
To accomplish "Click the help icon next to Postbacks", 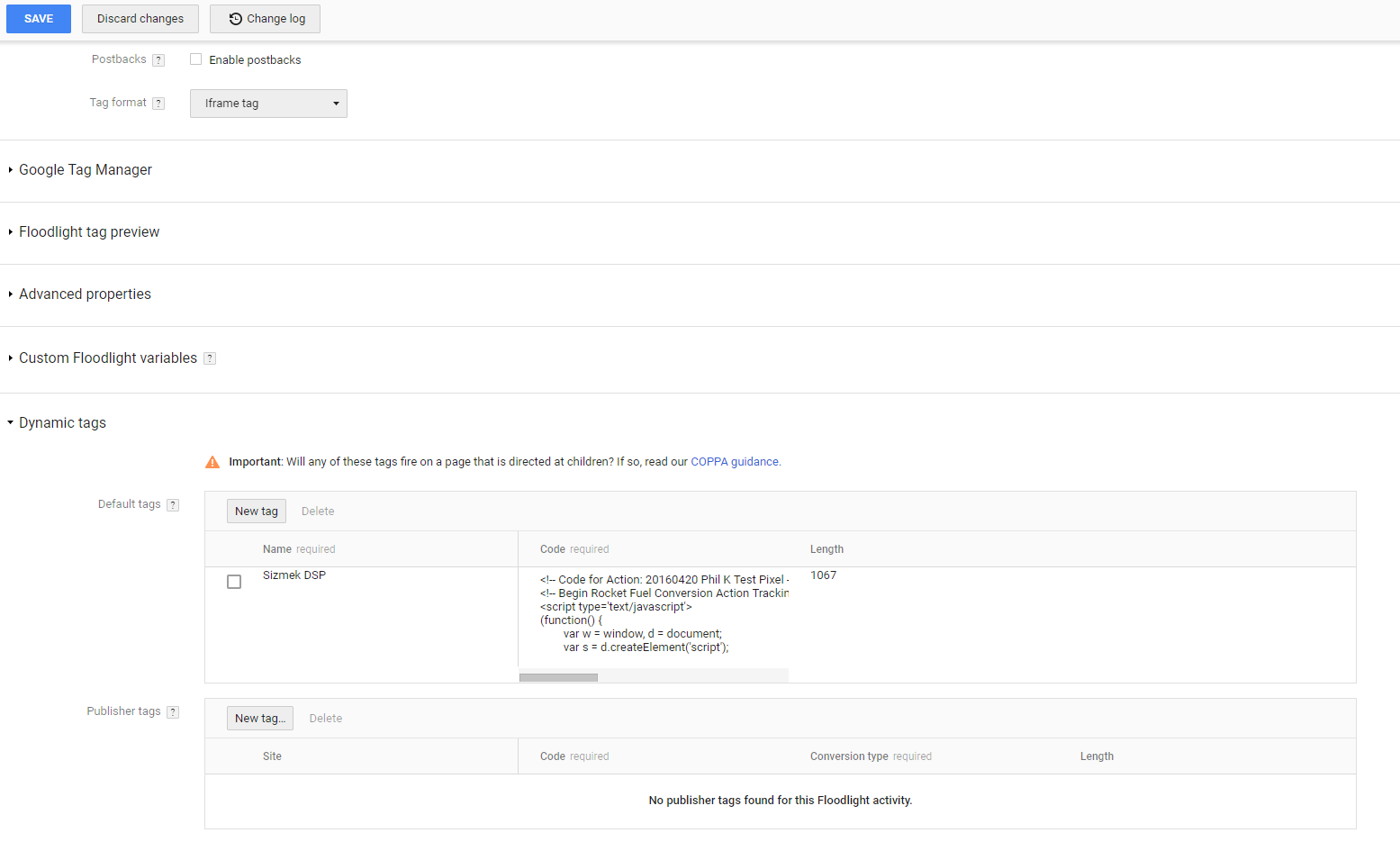I will (158, 60).
